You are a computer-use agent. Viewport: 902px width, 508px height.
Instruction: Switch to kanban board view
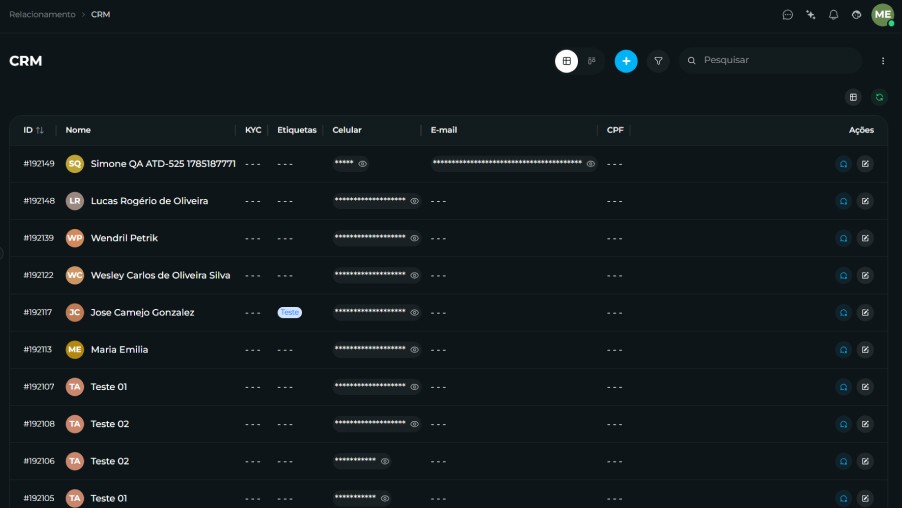click(591, 61)
